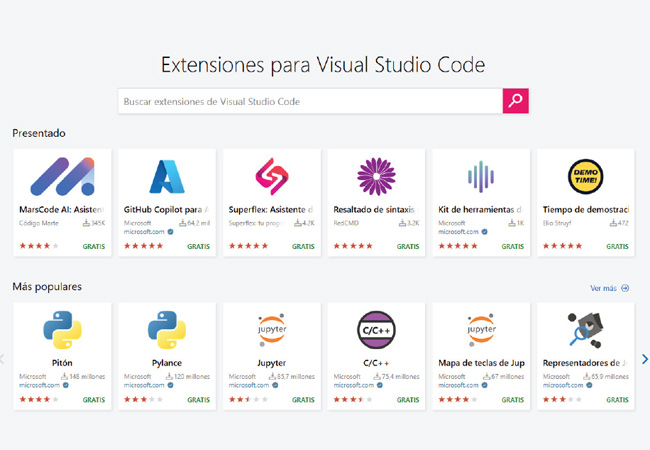
Task: Click microsoft.com link on GitHub Copilot card
Action: coord(144,232)
